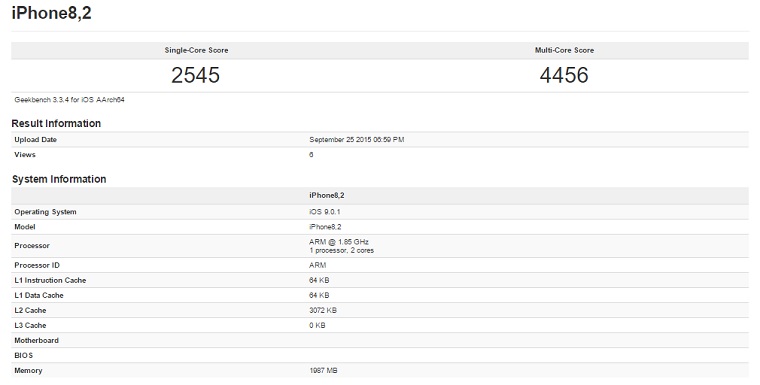Click the ARM @ 1.85 GHz value
760x385 pixels.
point(339,241)
